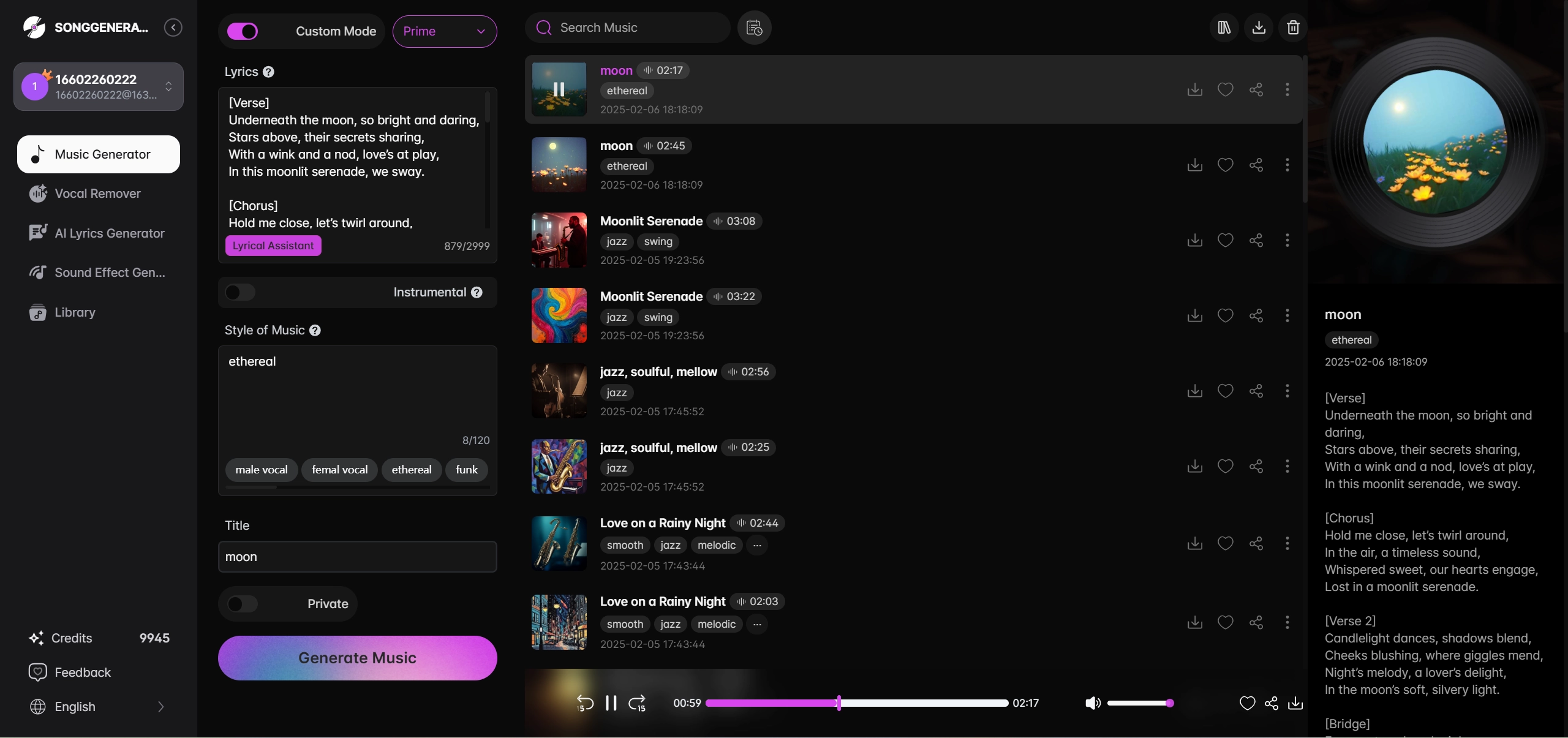1568x738 pixels.
Task: Share the first moon track
Action: (x=1256, y=89)
